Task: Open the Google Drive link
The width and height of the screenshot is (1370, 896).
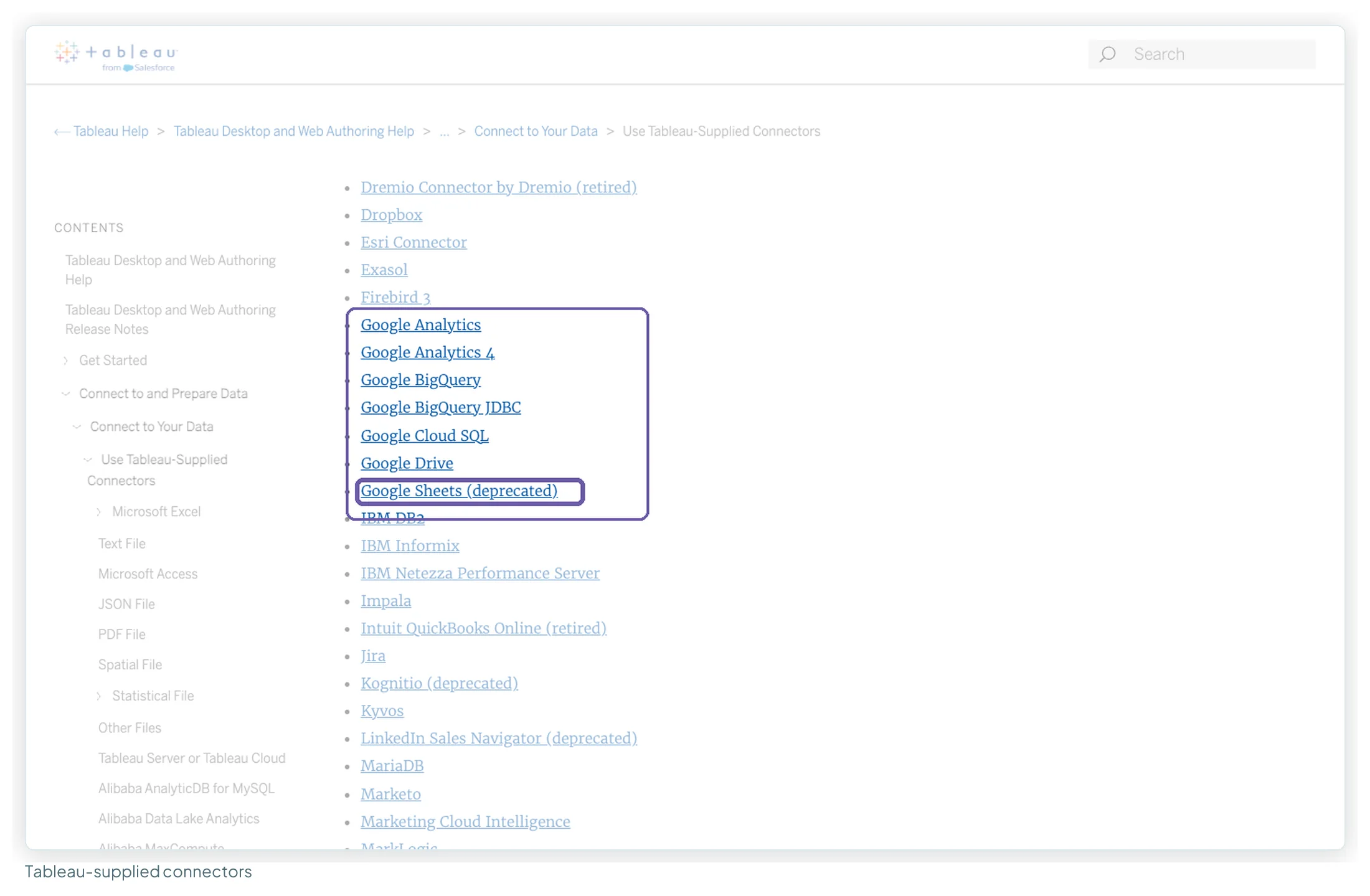Action: tap(407, 463)
